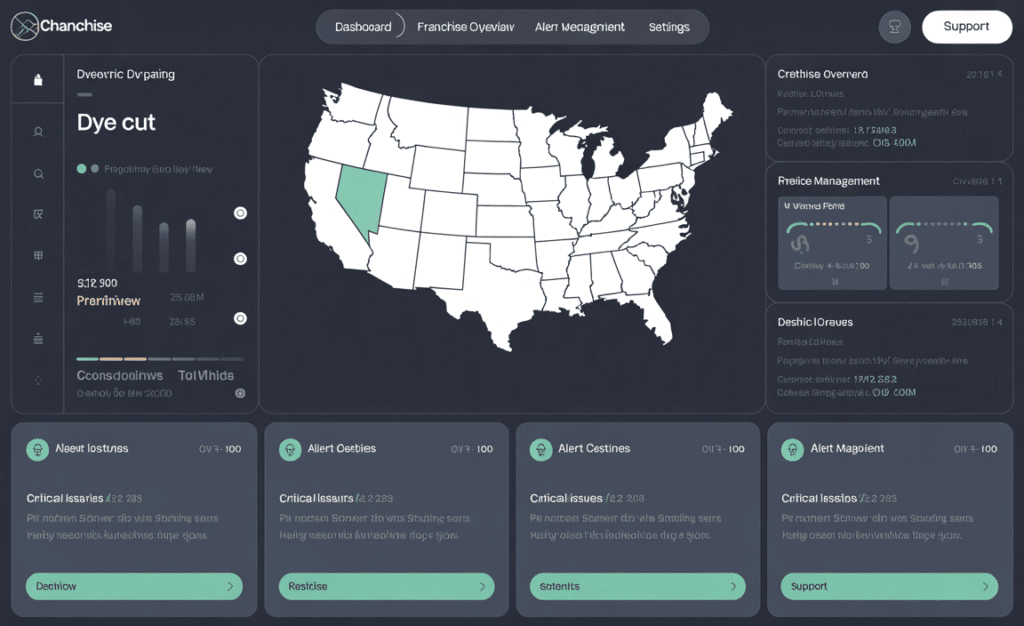The height and width of the screenshot is (626, 1024).
Task: Click the Support button in the top bar
Action: click(x=966, y=27)
